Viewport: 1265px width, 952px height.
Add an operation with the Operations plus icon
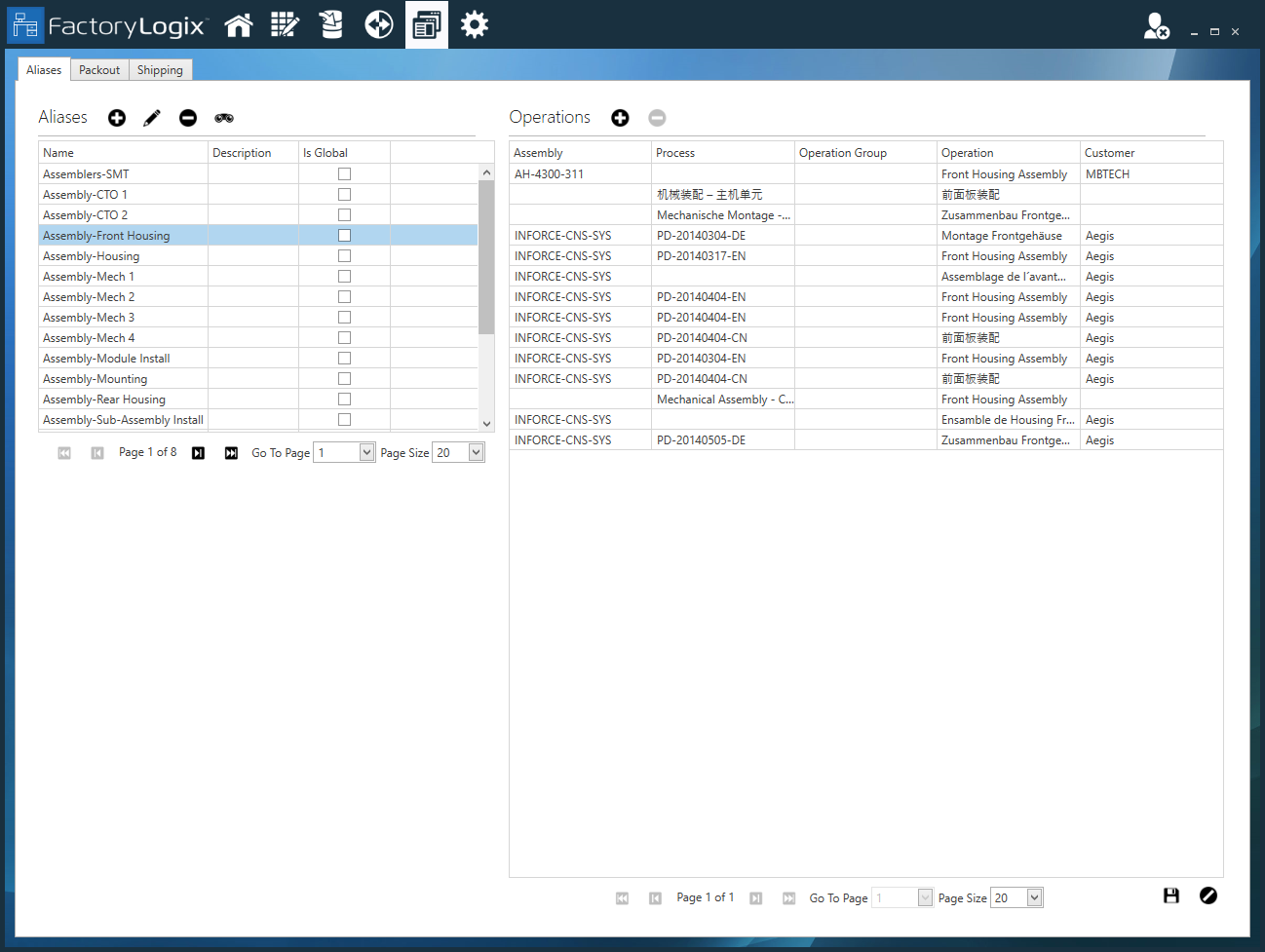pyautogui.click(x=621, y=118)
